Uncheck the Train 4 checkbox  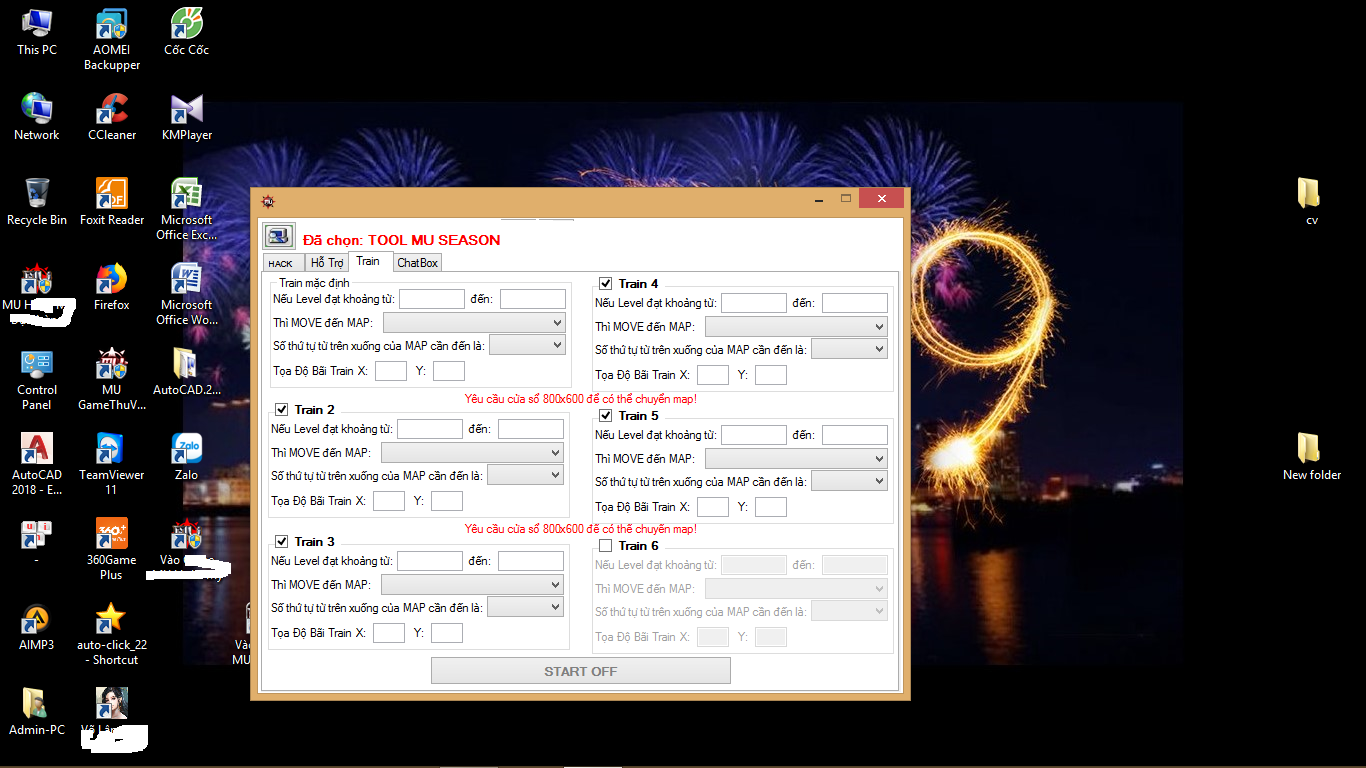point(605,284)
